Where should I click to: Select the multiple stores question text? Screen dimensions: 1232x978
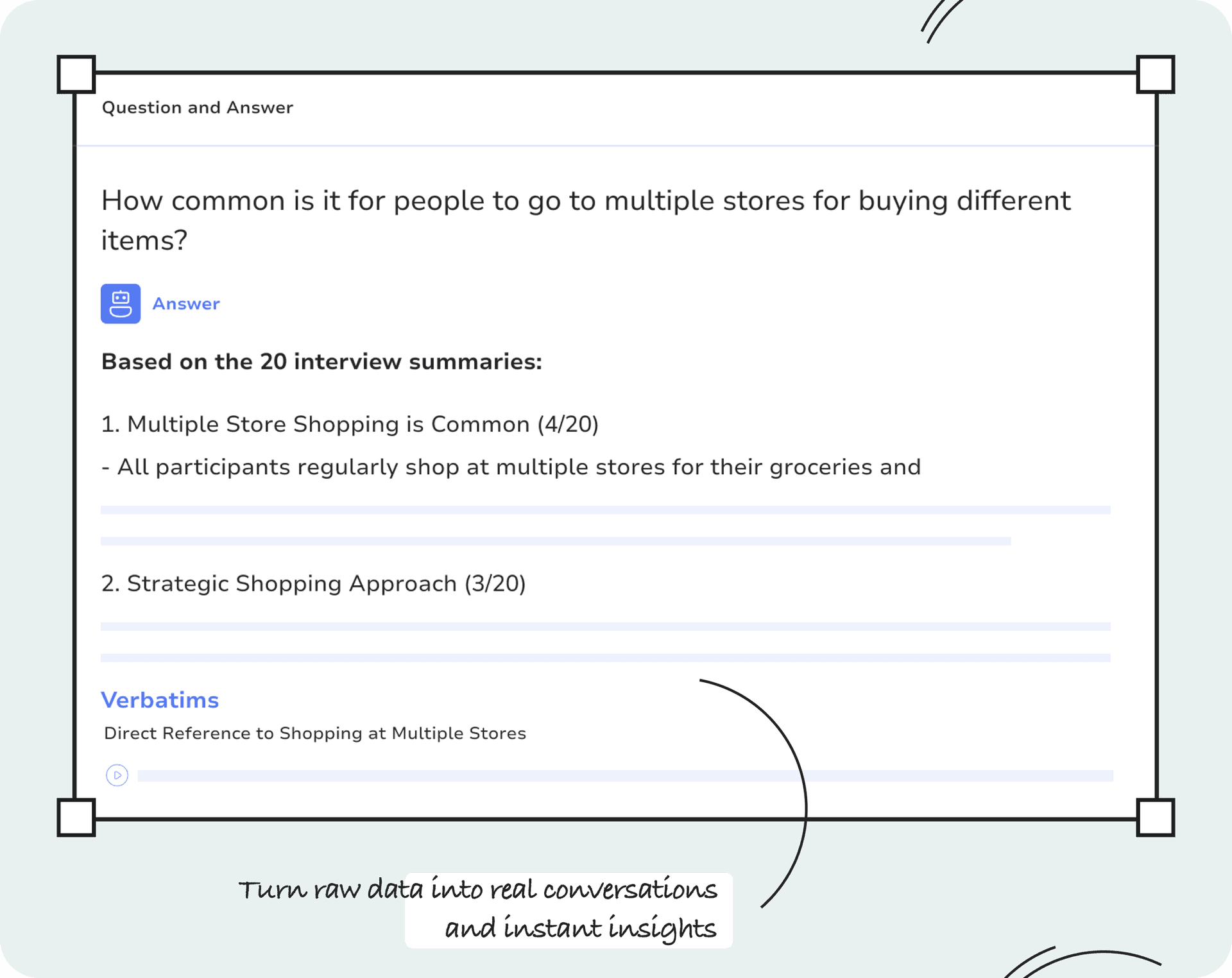(x=586, y=220)
